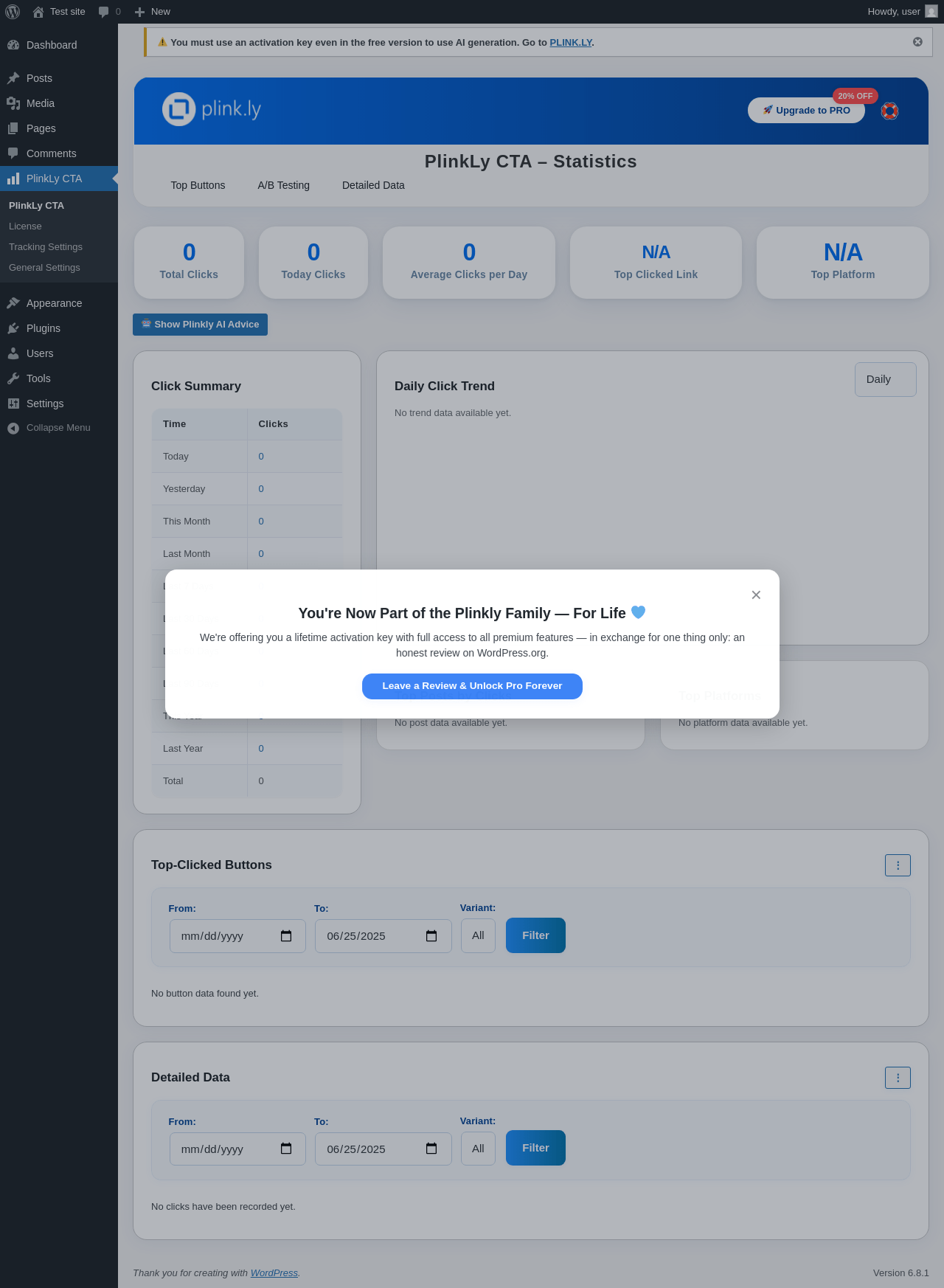
Task: Open General Settings submenu item
Action: pyautogui.click(x=44, y=268)
